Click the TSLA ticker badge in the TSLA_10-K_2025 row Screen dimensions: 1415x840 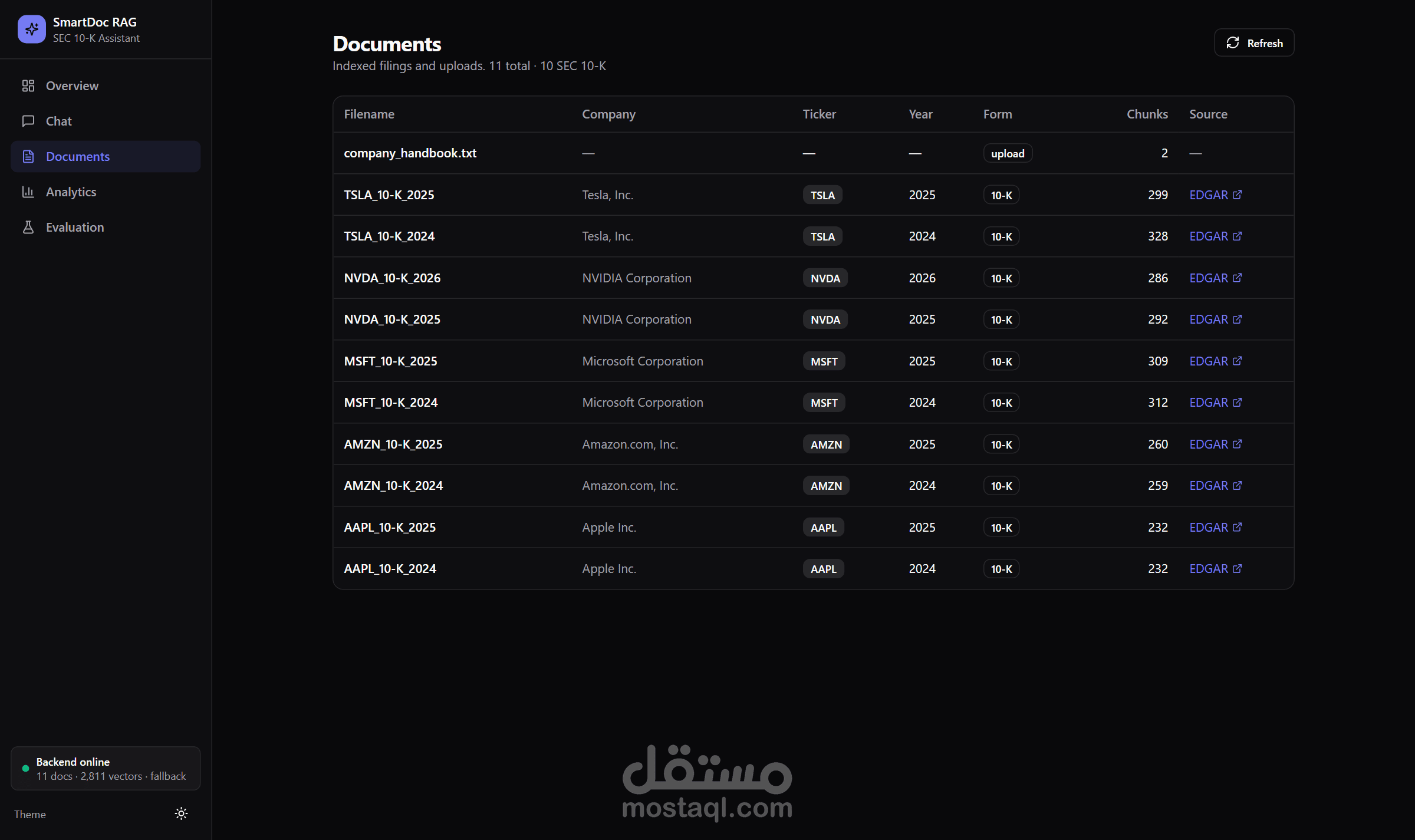822,195
